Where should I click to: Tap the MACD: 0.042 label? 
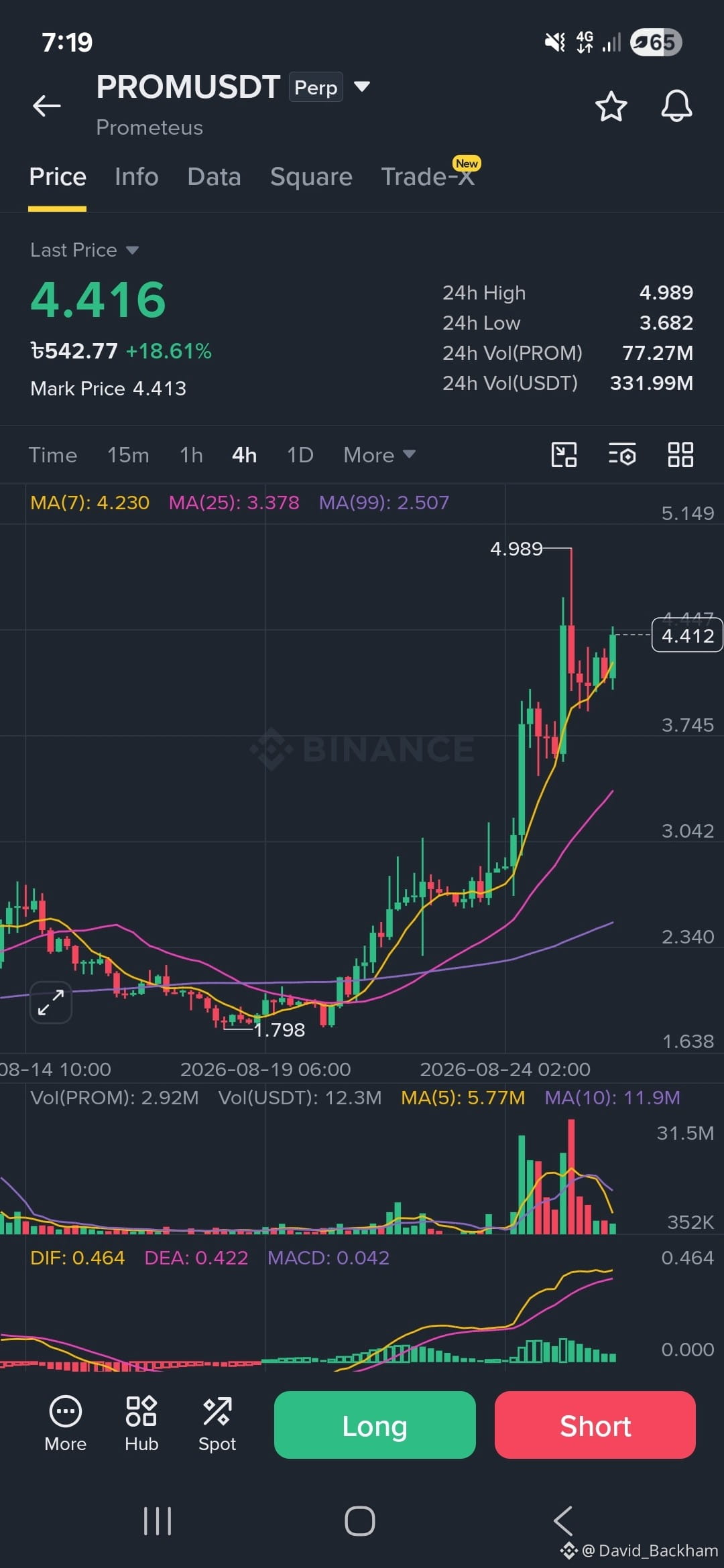[328, 1258]
